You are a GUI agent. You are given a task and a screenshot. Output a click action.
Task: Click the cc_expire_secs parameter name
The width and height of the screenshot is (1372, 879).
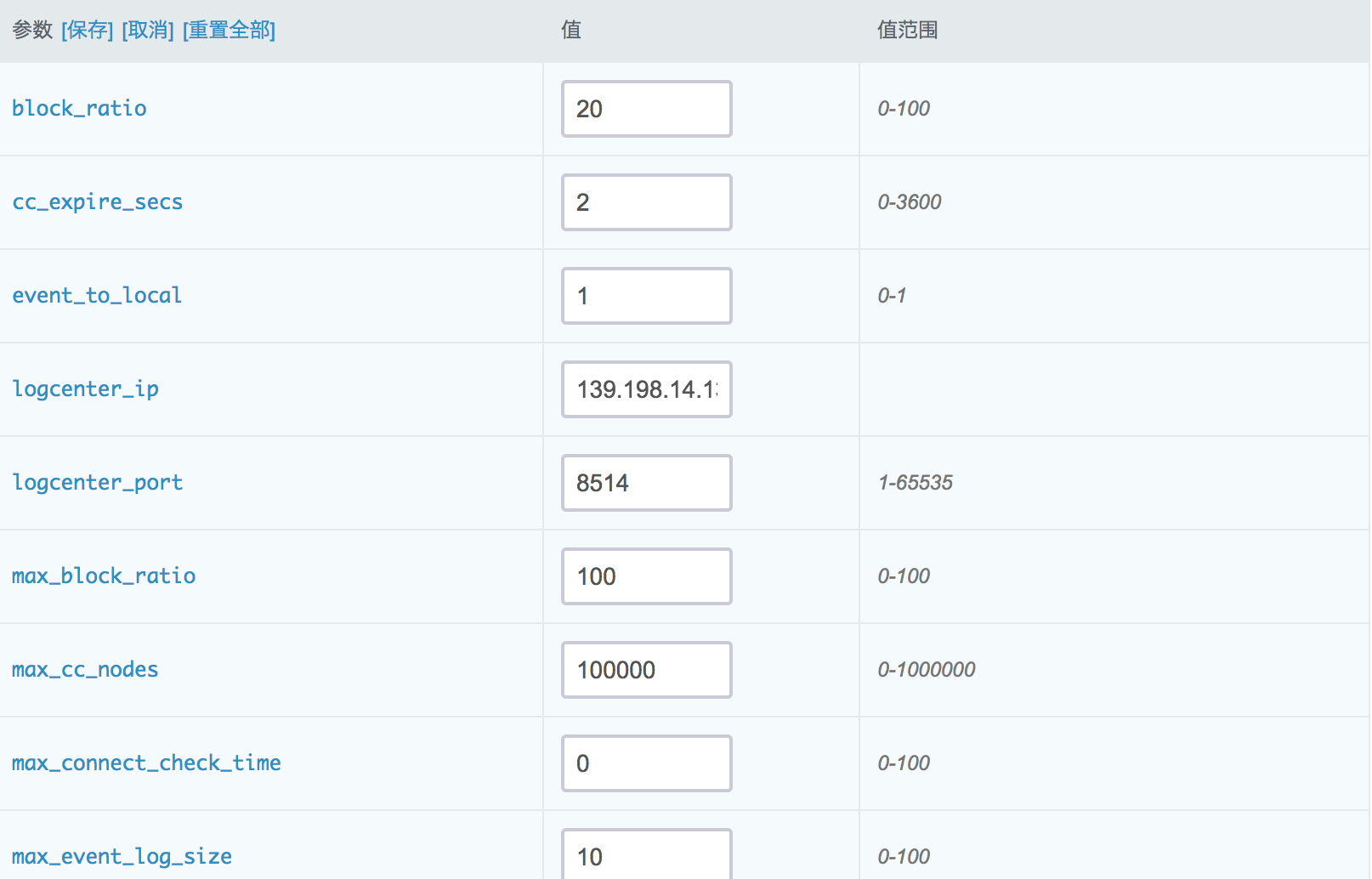(x=97, y=202)
